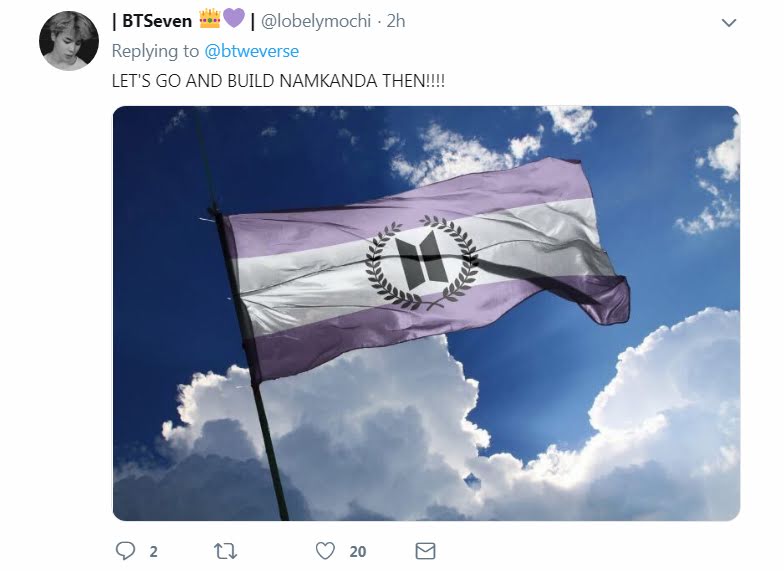This screenshot has height=571, width=784.
Task: Select the tweet text LET'S GO AND BUILD NAMKANDA
Action: coord(244,80)
